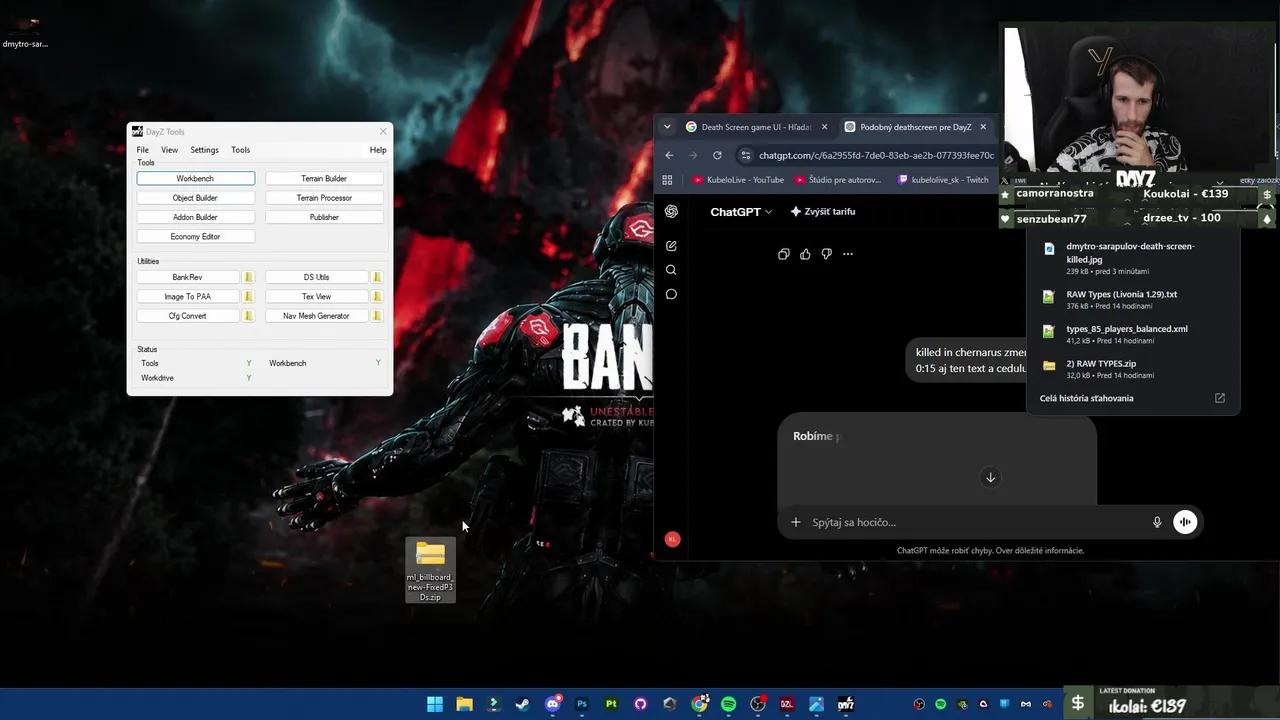The image size is (1280, 720).
Task: Launch Object Builder
Action: tap(196, 198)
